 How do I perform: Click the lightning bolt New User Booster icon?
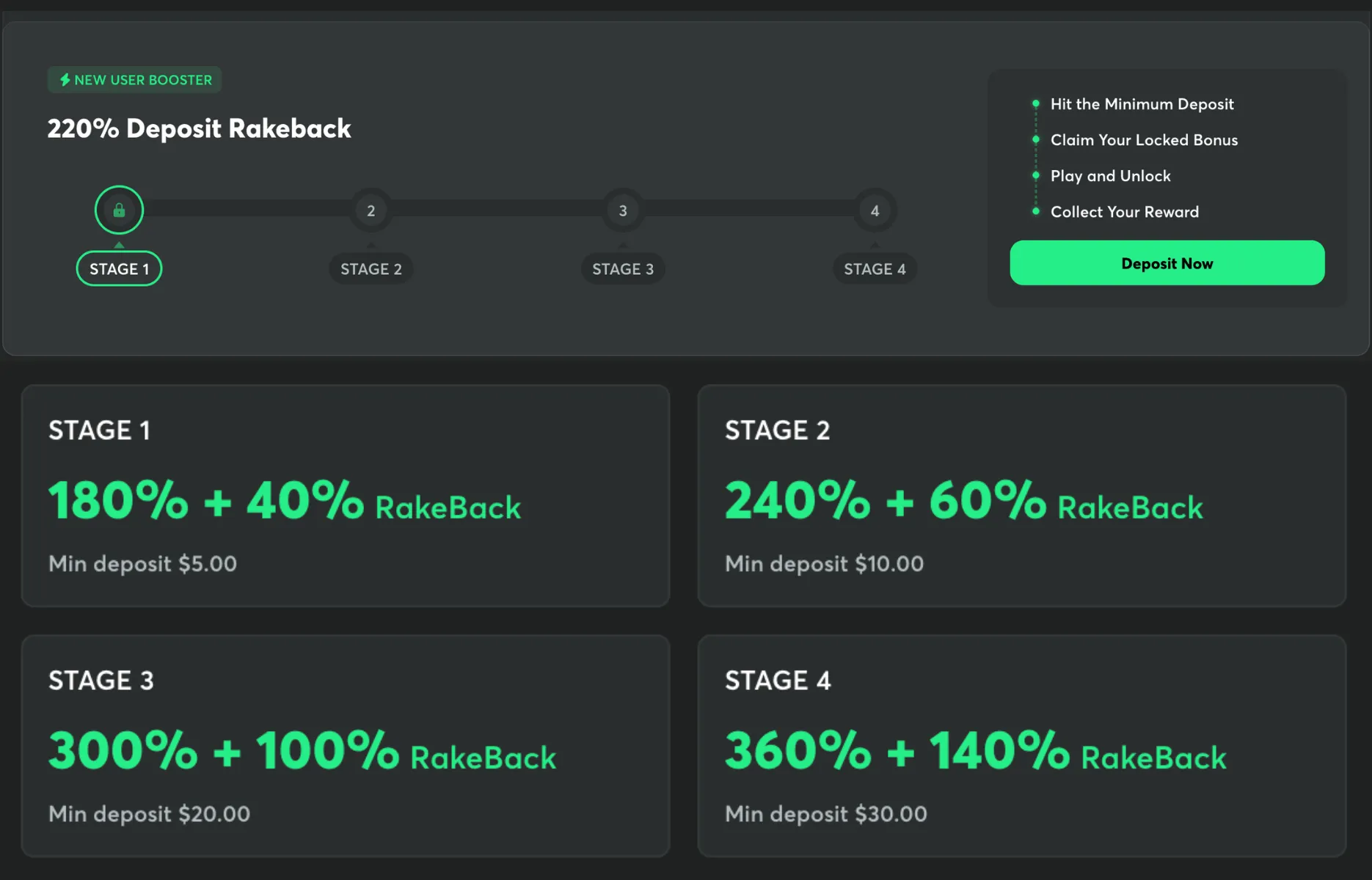(65, 80)
